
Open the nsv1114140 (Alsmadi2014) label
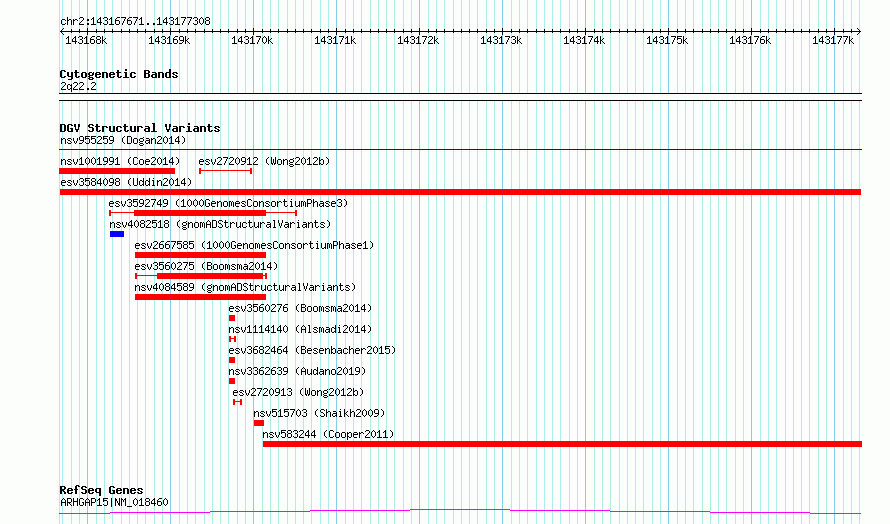click(x=300, y=329)
